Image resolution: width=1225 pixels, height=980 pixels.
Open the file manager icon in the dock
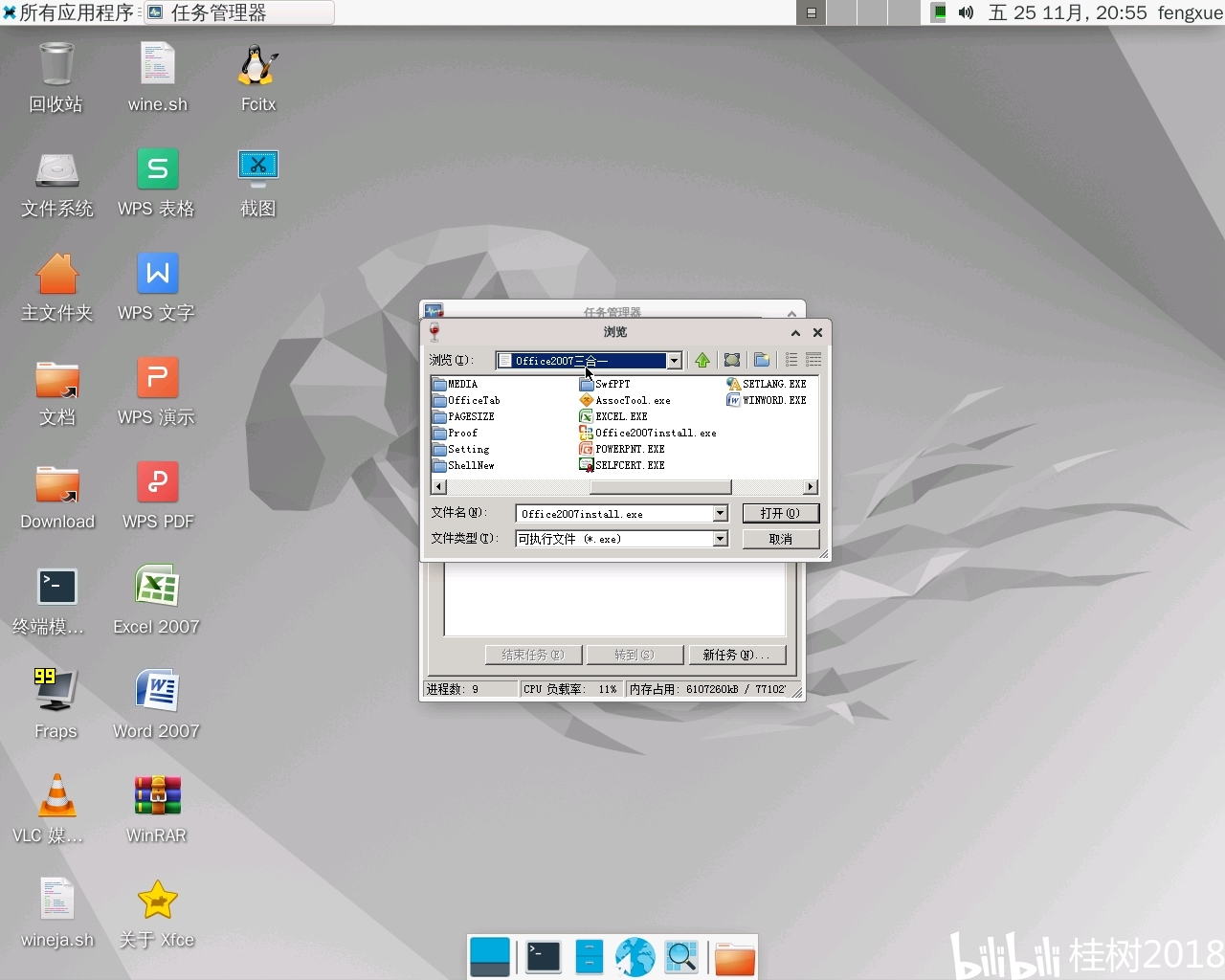coord(589,957)
